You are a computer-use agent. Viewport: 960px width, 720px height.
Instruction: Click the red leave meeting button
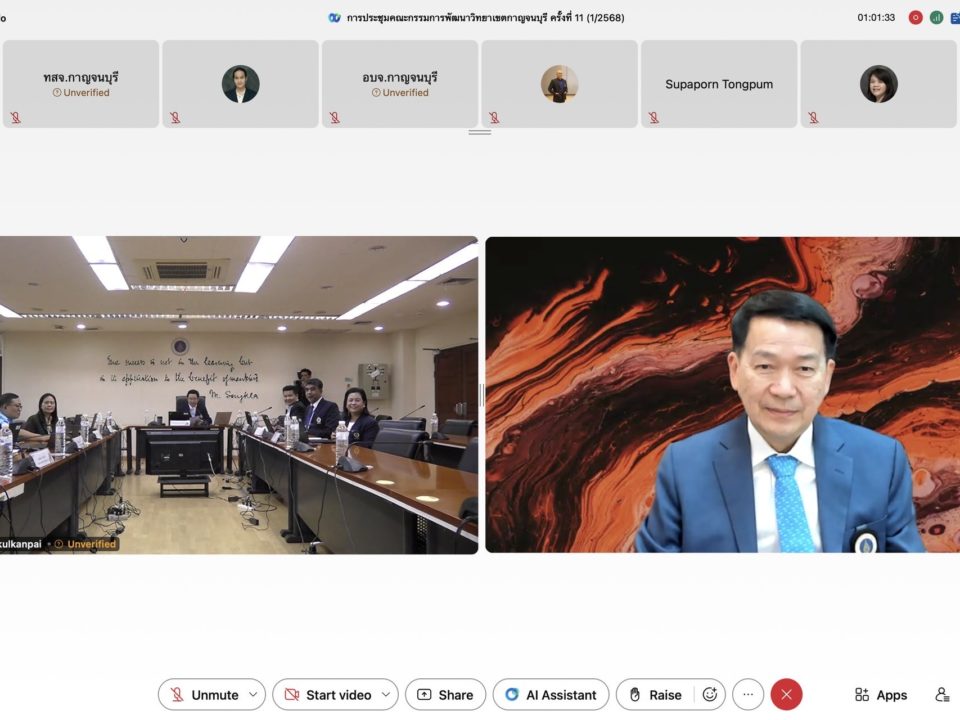[786, 695]
